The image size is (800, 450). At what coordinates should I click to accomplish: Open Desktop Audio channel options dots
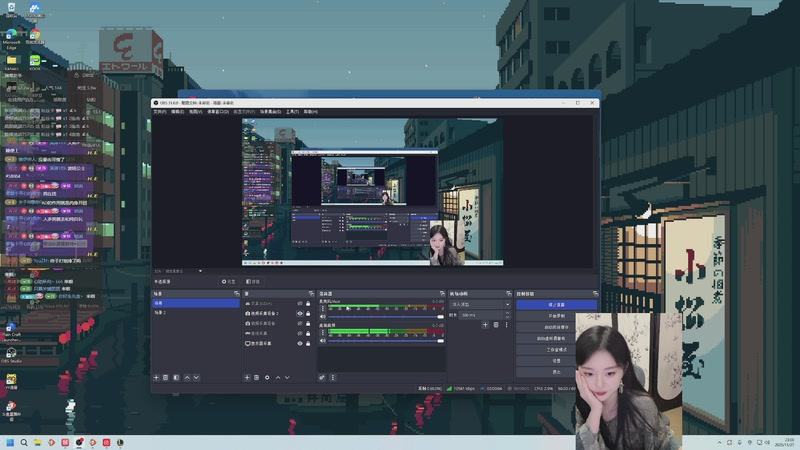click(x=322, y=332)
